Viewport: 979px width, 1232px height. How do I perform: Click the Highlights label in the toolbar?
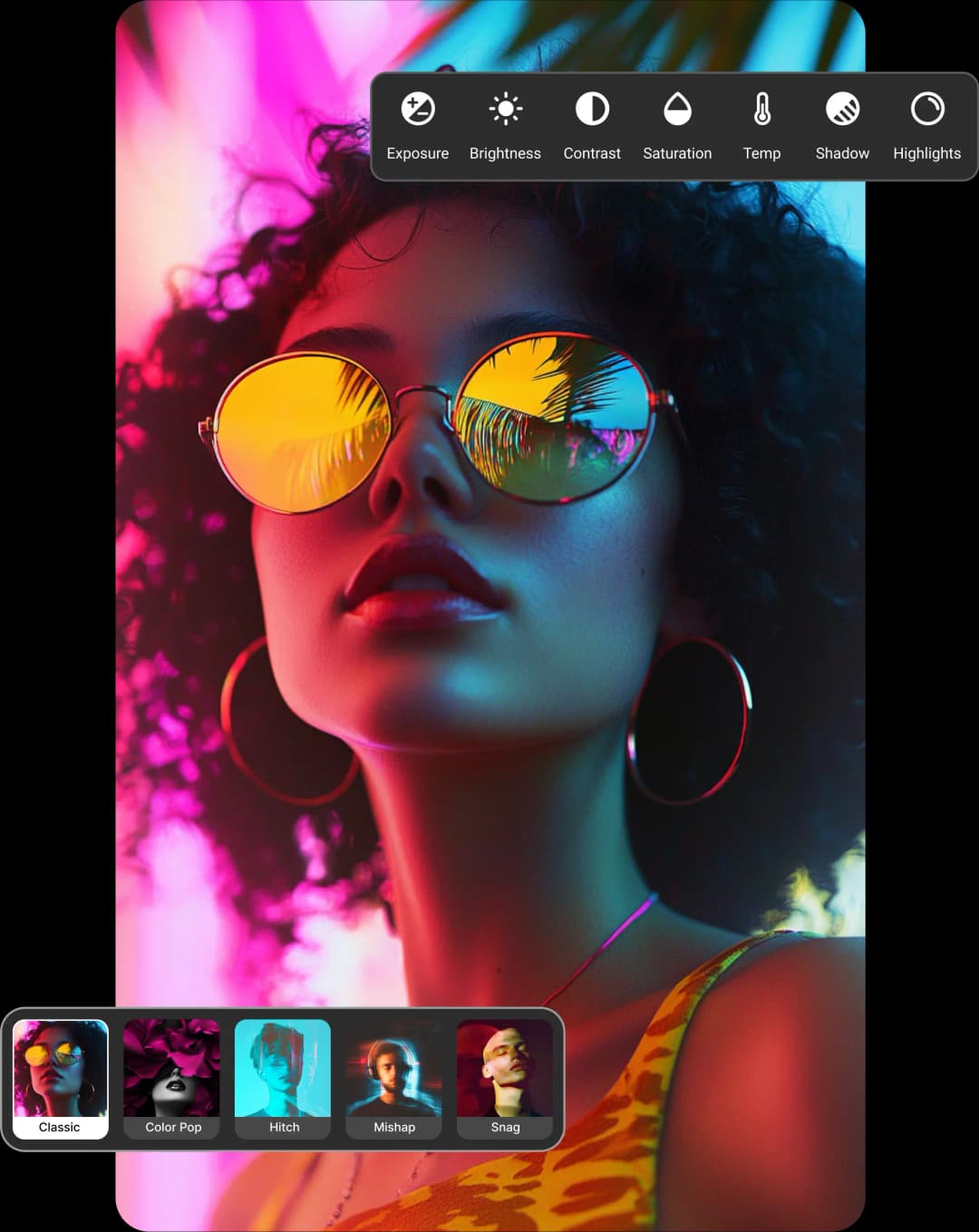[926, 153]
